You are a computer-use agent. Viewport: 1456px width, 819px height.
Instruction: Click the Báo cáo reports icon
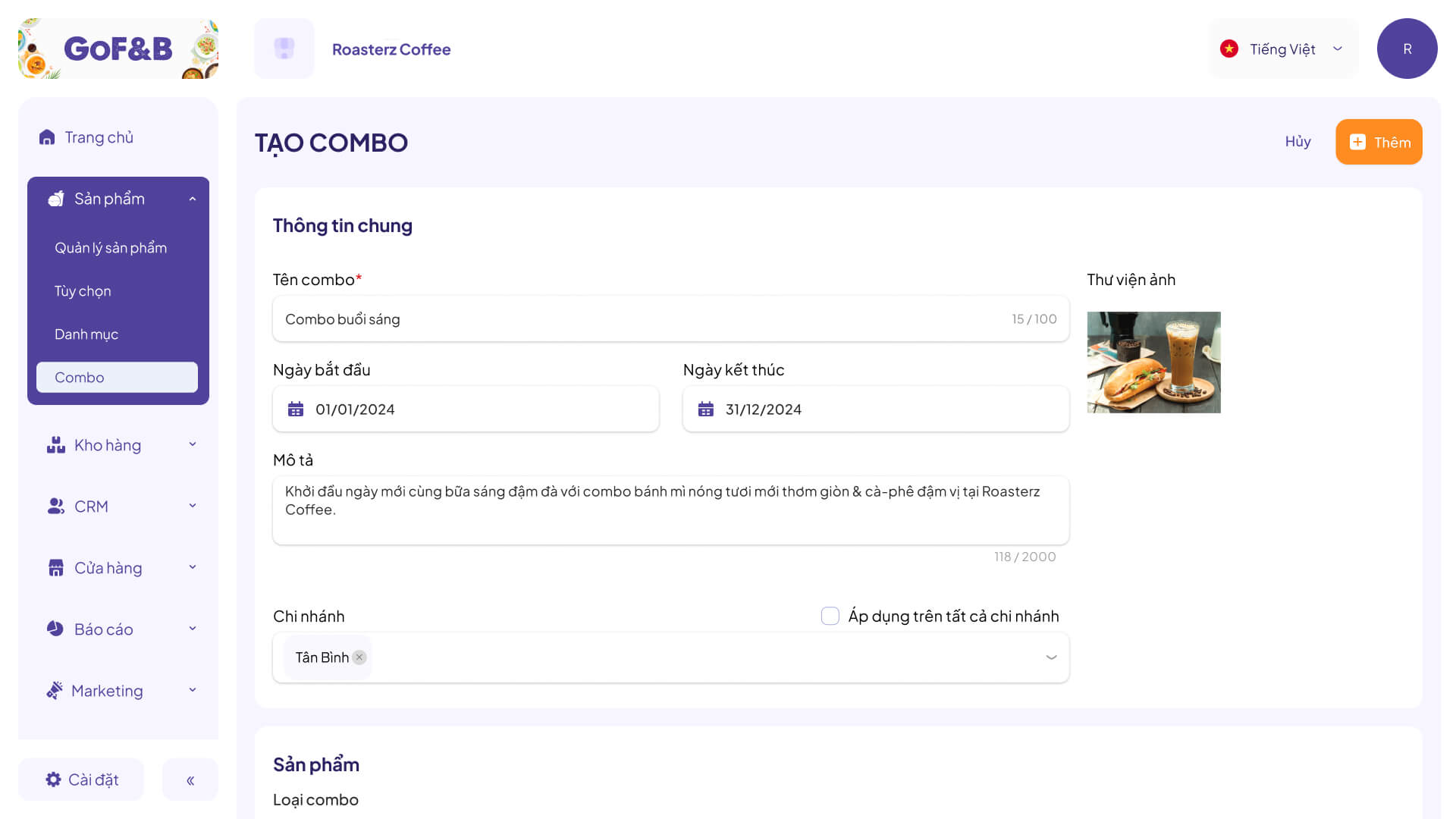coord(55,629)
